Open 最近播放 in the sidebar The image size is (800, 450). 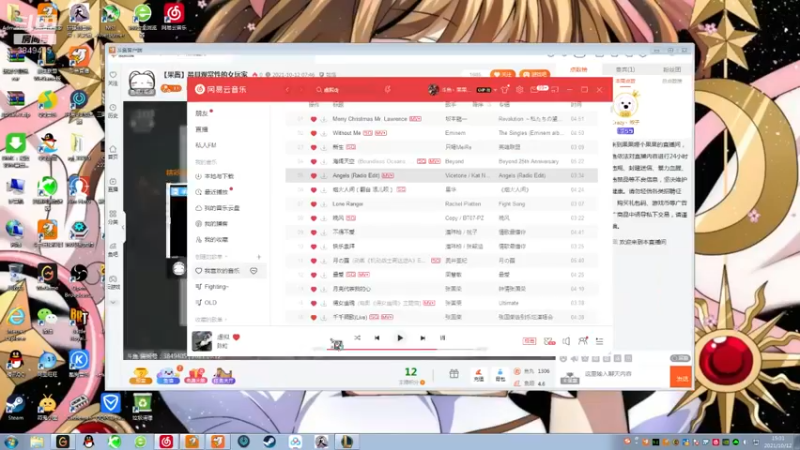(212, 192)
